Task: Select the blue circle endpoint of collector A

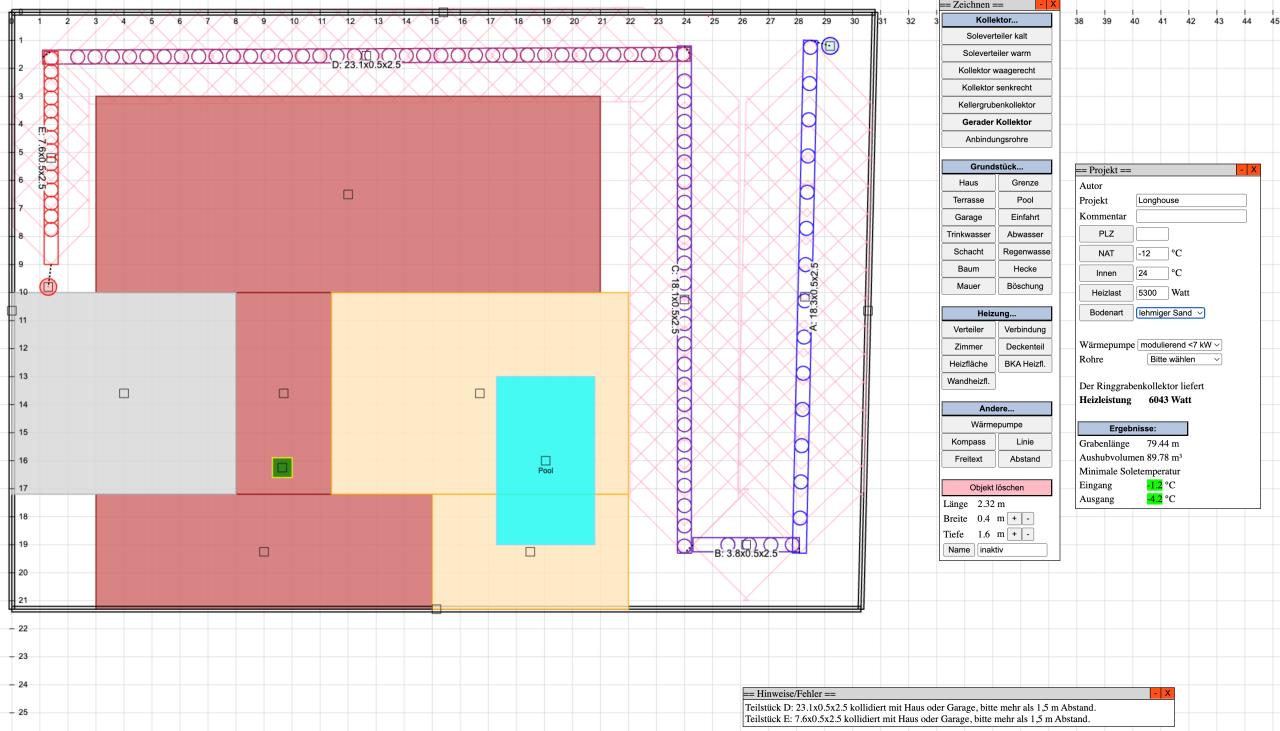Action: click(830, 45)
